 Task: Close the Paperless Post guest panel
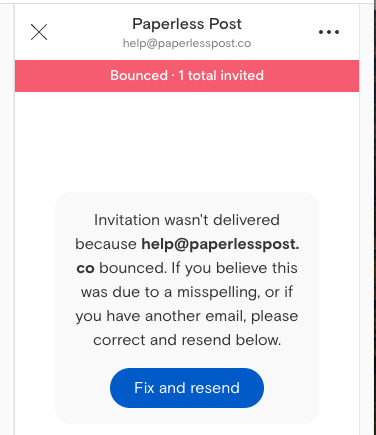pos(39,32)
